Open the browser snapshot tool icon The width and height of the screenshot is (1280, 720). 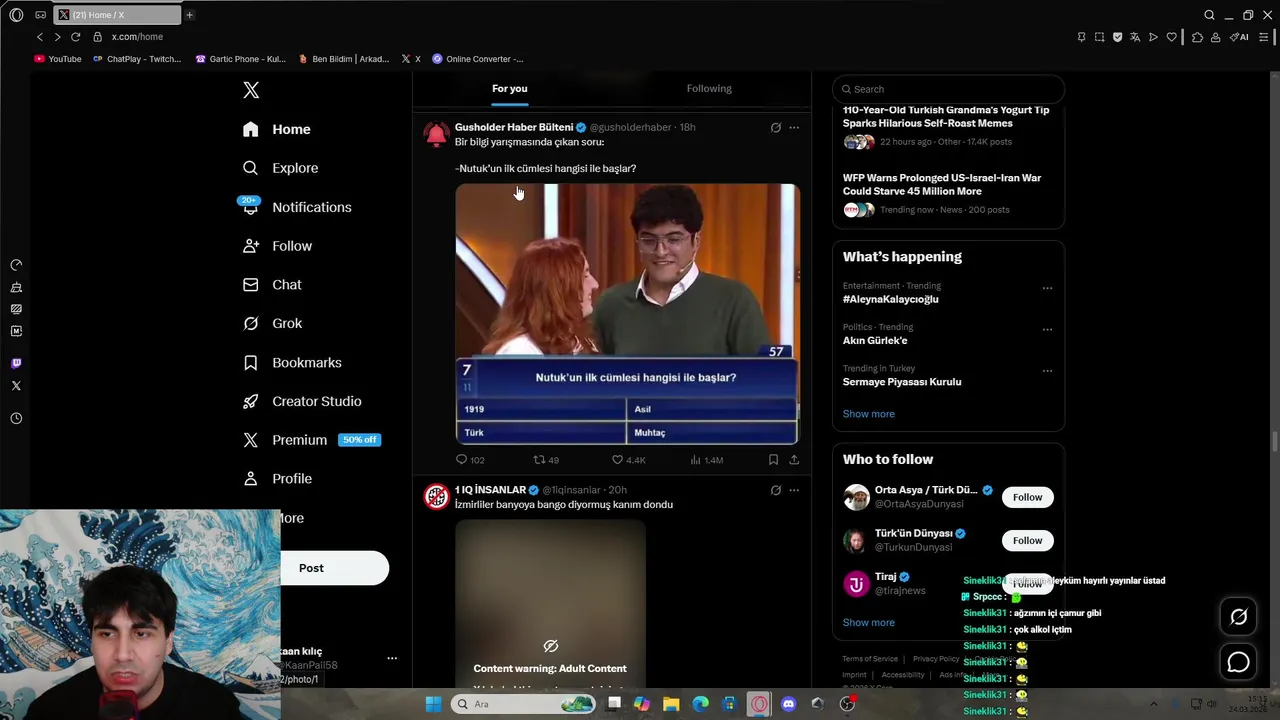[1099, 37]
